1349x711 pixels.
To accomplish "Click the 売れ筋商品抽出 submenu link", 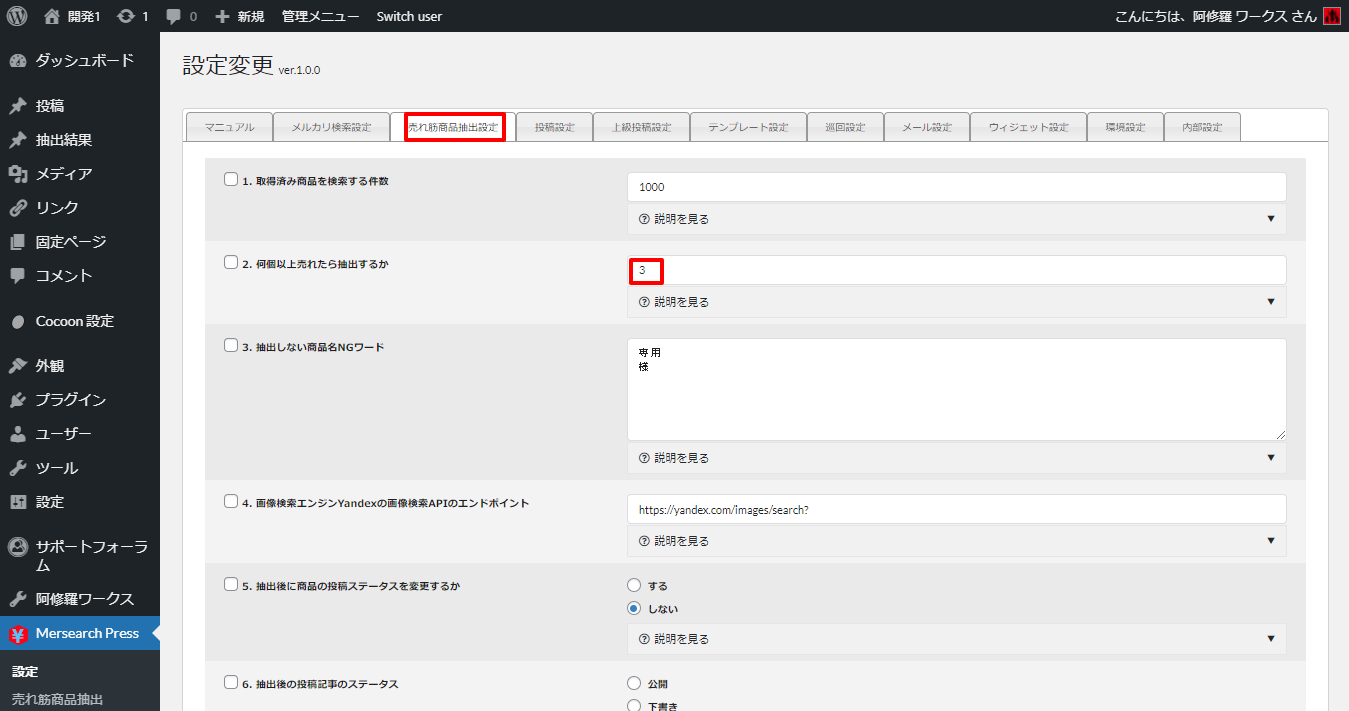I will (x=57, y=699).
